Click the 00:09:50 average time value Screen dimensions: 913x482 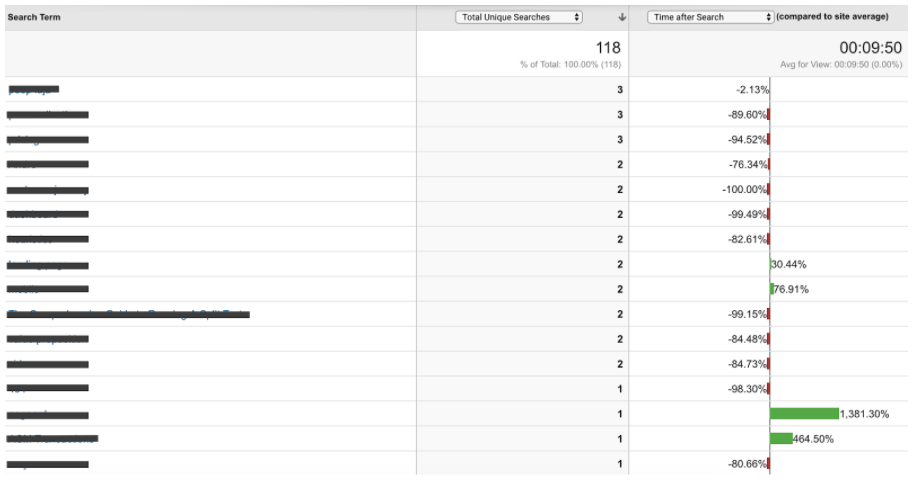(870, 48)
